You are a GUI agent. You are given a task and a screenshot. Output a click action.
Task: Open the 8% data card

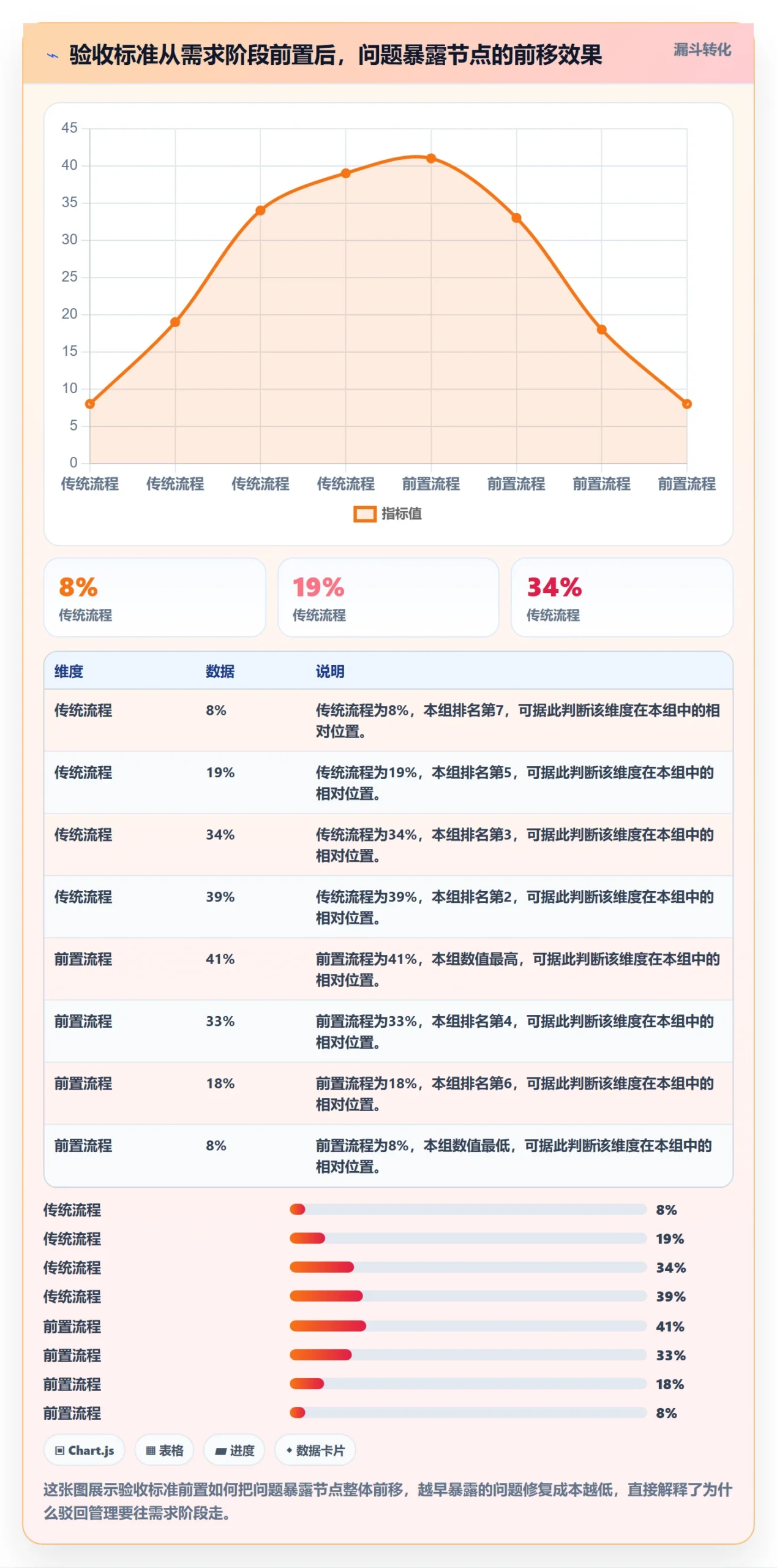(155, 597)
